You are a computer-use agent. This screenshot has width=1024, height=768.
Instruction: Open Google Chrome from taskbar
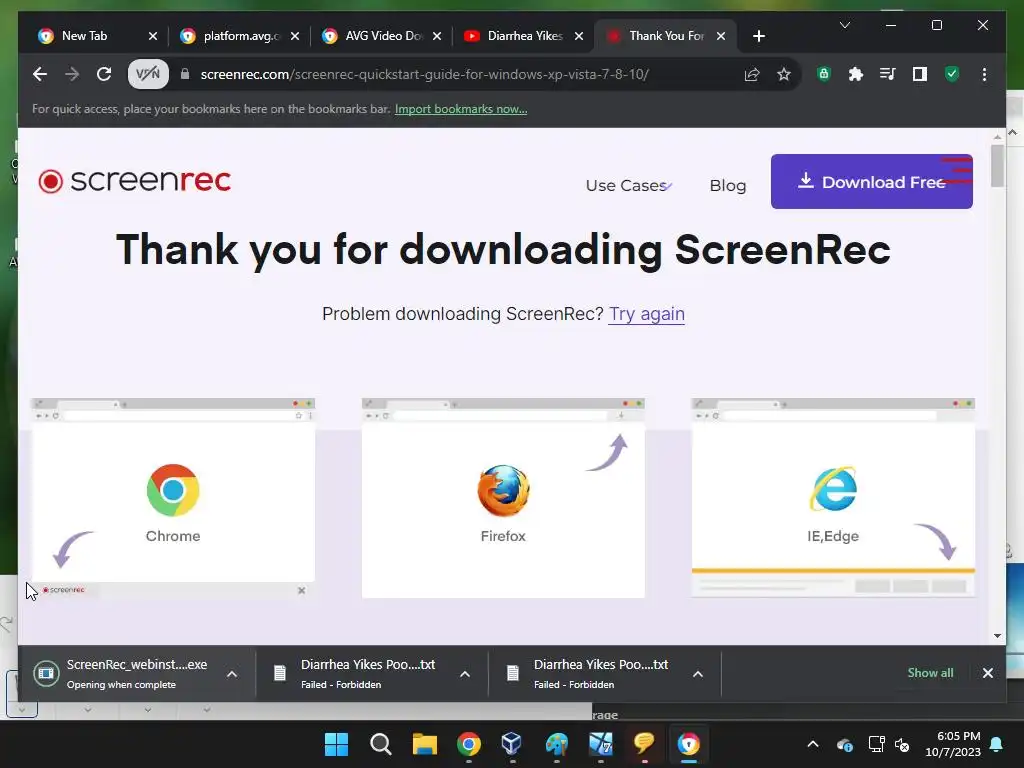(468, 744)
